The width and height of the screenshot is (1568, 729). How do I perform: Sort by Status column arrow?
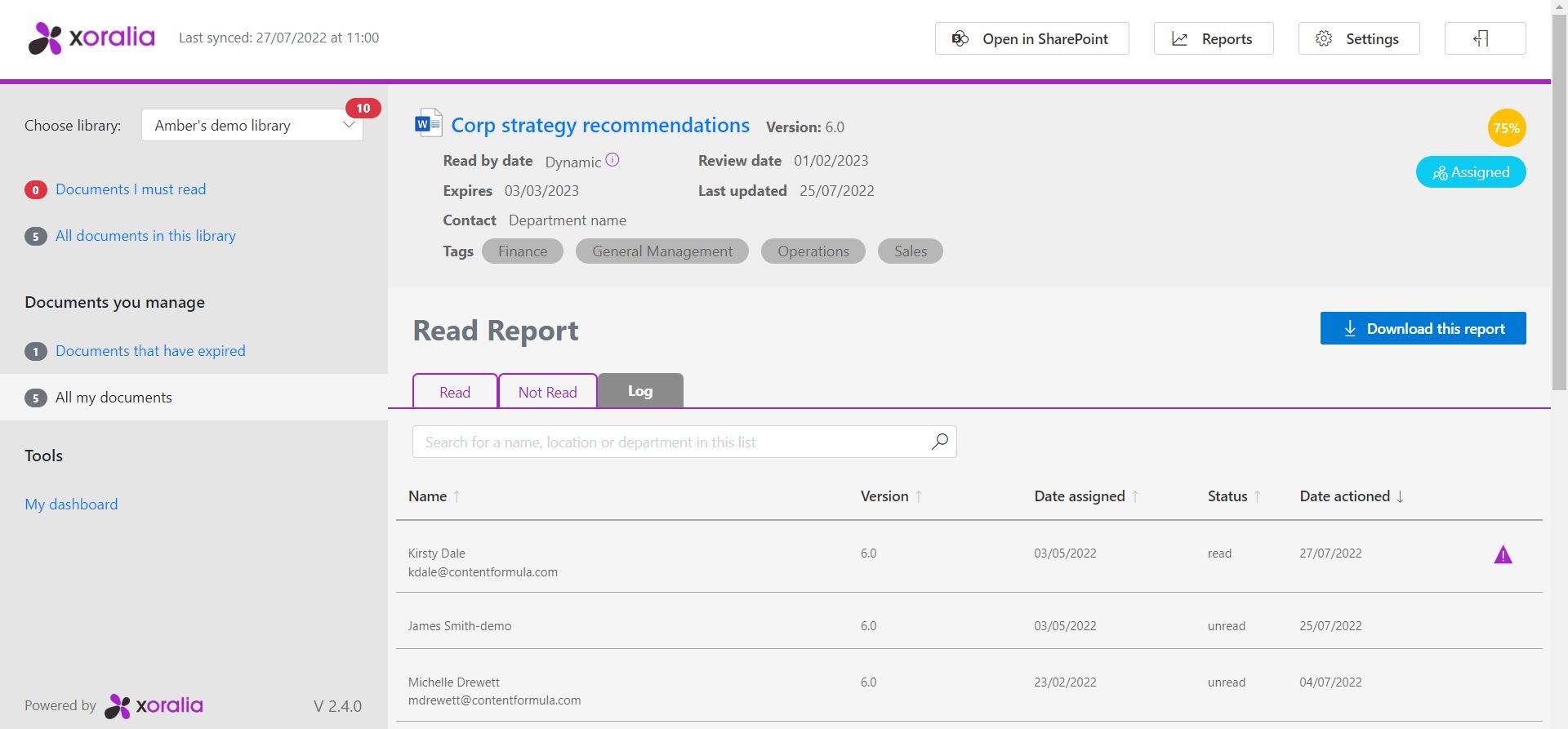(x=1258, y=496)
